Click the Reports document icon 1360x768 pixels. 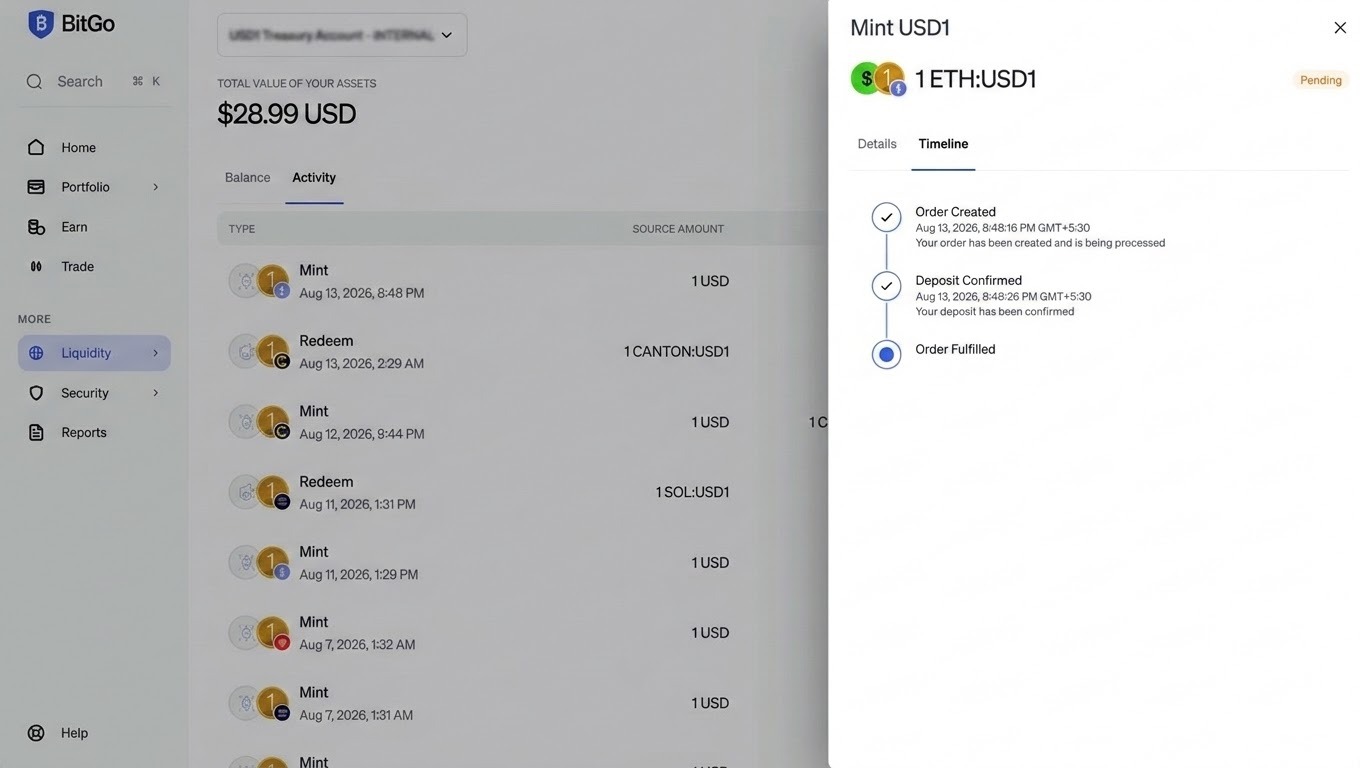click(x=36, y=432)
